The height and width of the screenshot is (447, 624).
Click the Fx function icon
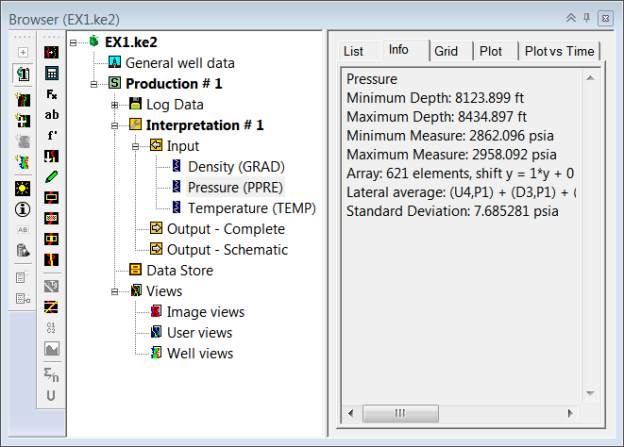pos(51,94)
